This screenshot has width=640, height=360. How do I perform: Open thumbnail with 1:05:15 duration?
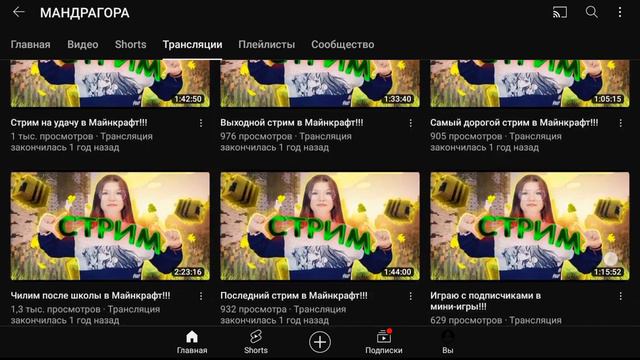pos(530,83)
